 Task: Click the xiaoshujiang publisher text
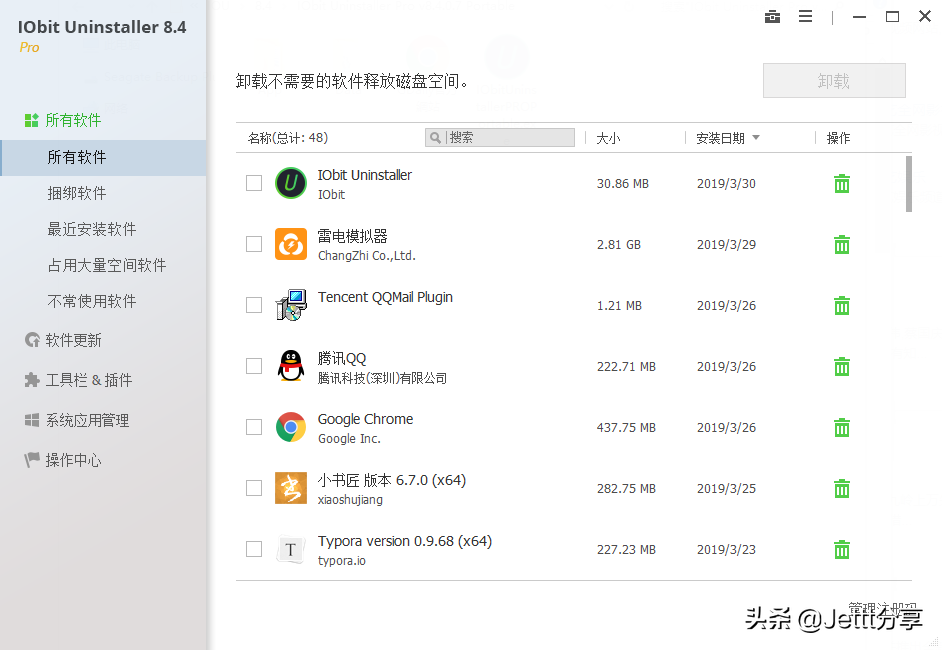click(x=350, y=500)
